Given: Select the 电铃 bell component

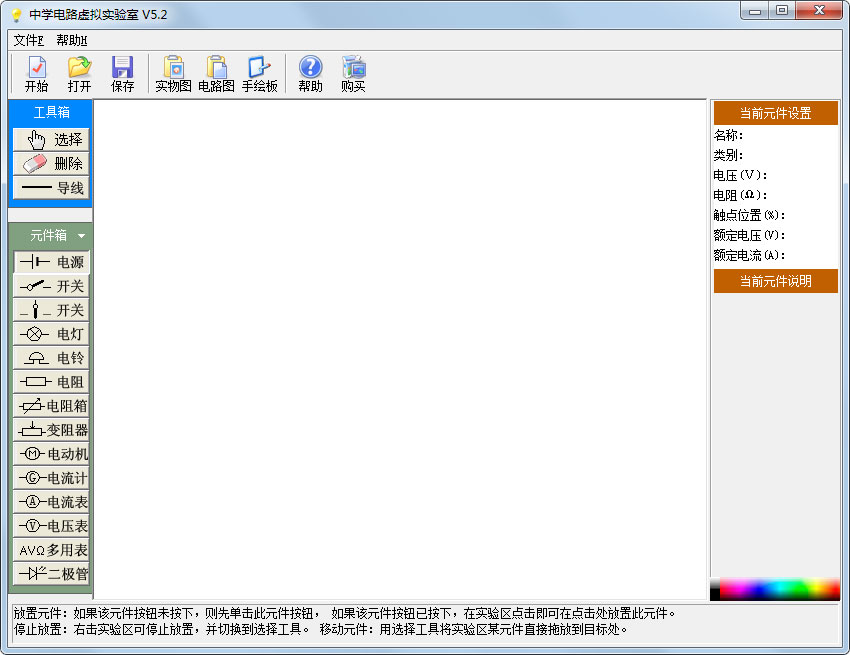Looking at the screenshot, I should pyautogui.click(x=51, y=358).
